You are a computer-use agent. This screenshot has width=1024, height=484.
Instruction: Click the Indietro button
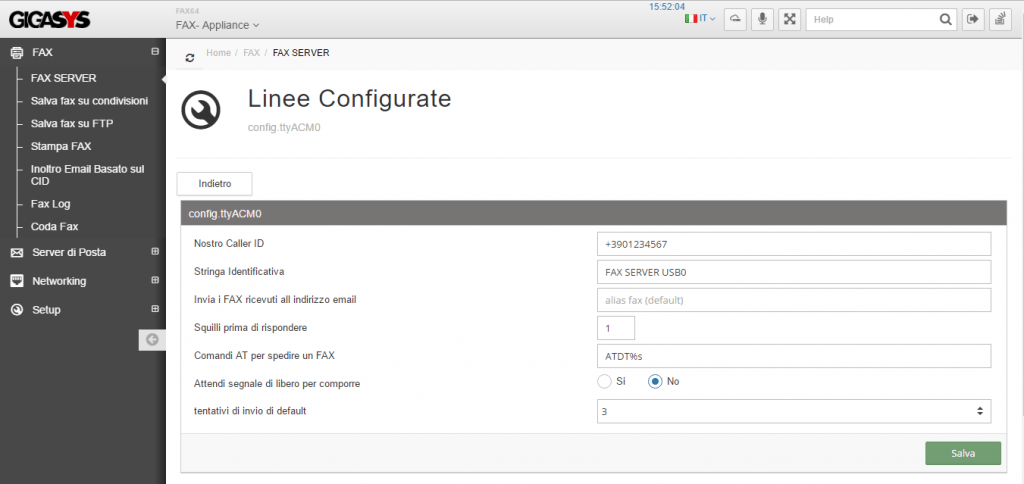tap(214, 184)
